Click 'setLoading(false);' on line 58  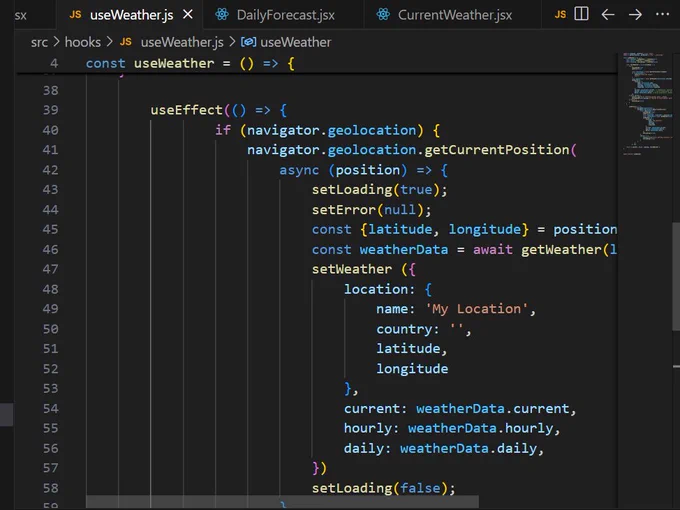383,488
